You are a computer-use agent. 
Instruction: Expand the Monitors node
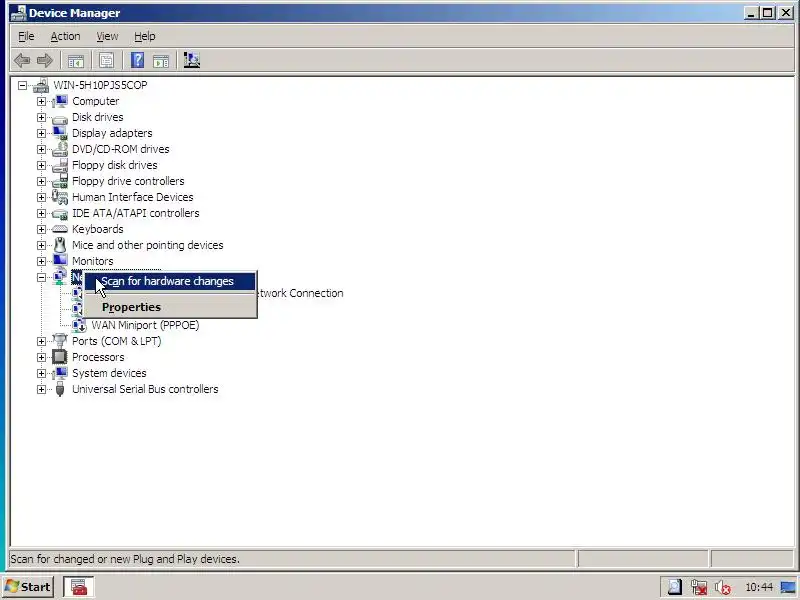tap(41, 261)
